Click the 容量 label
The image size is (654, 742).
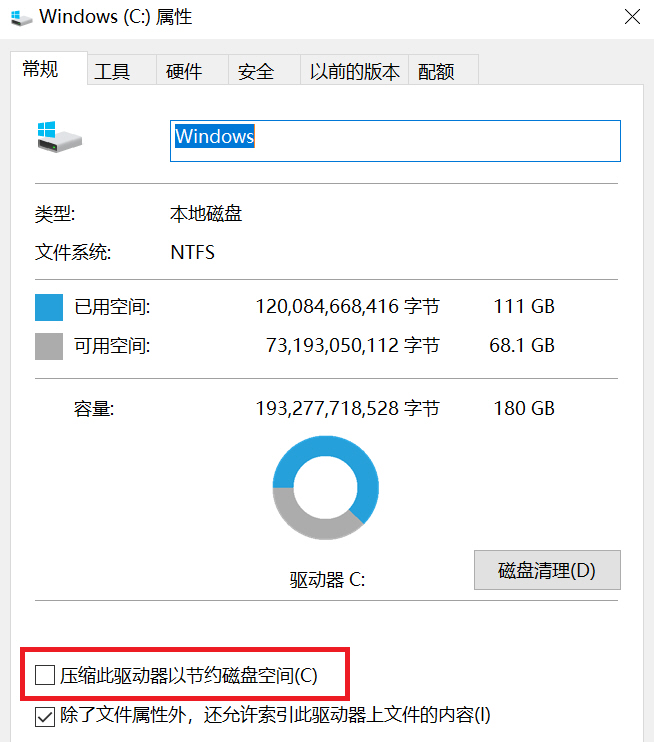coord(94,409)
